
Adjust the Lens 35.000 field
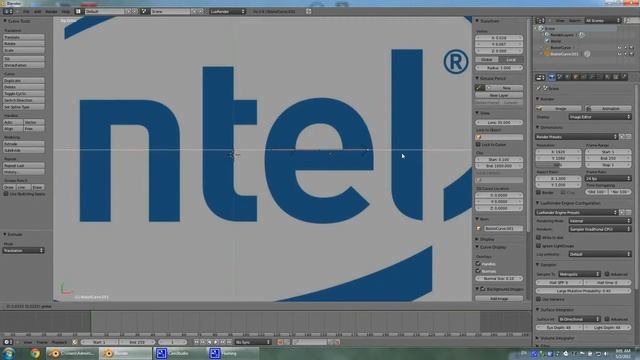tap(499, 122)
